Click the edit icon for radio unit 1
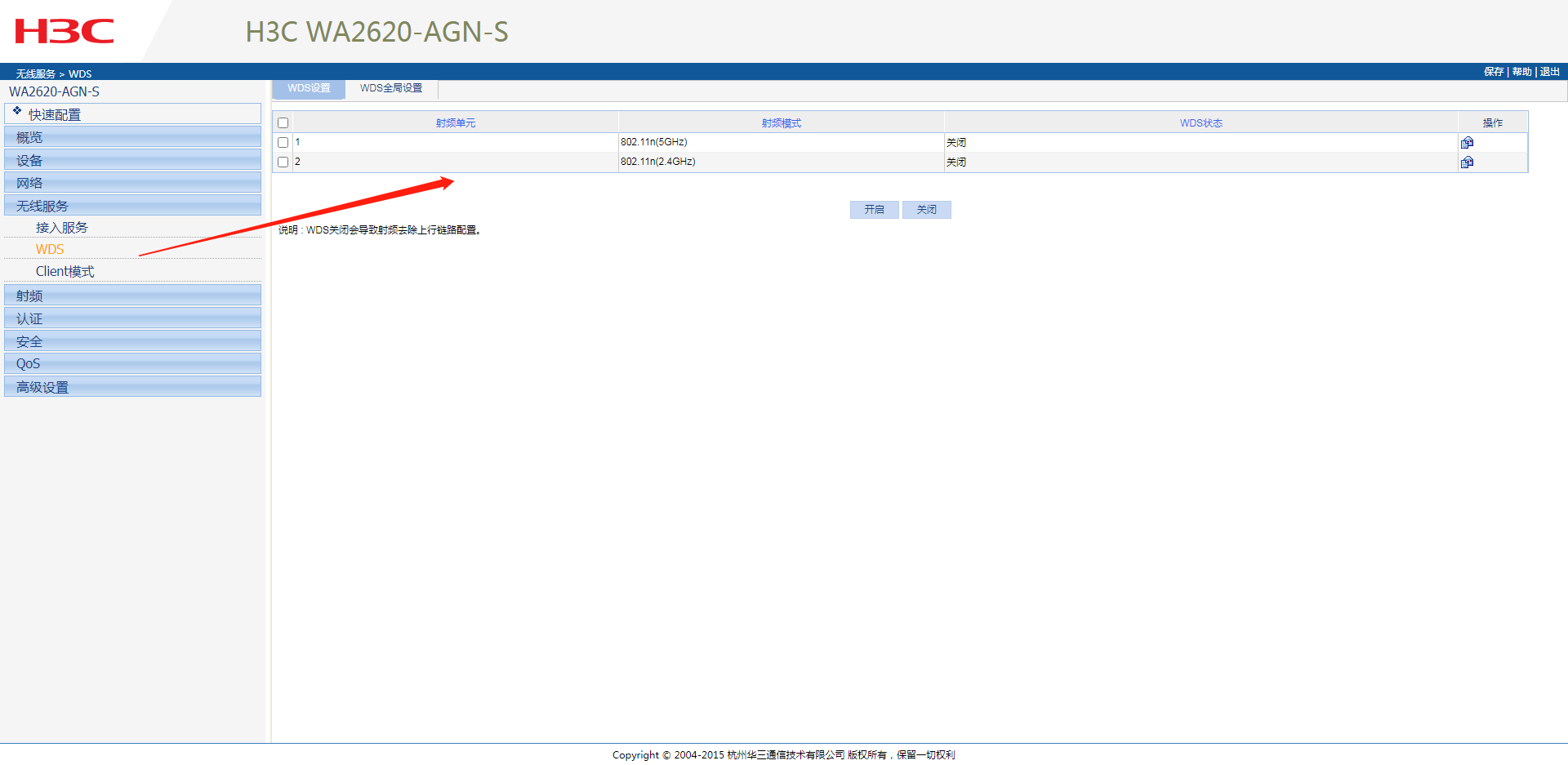This screenshot has height=765, width=1568. tap(1467, 142)
